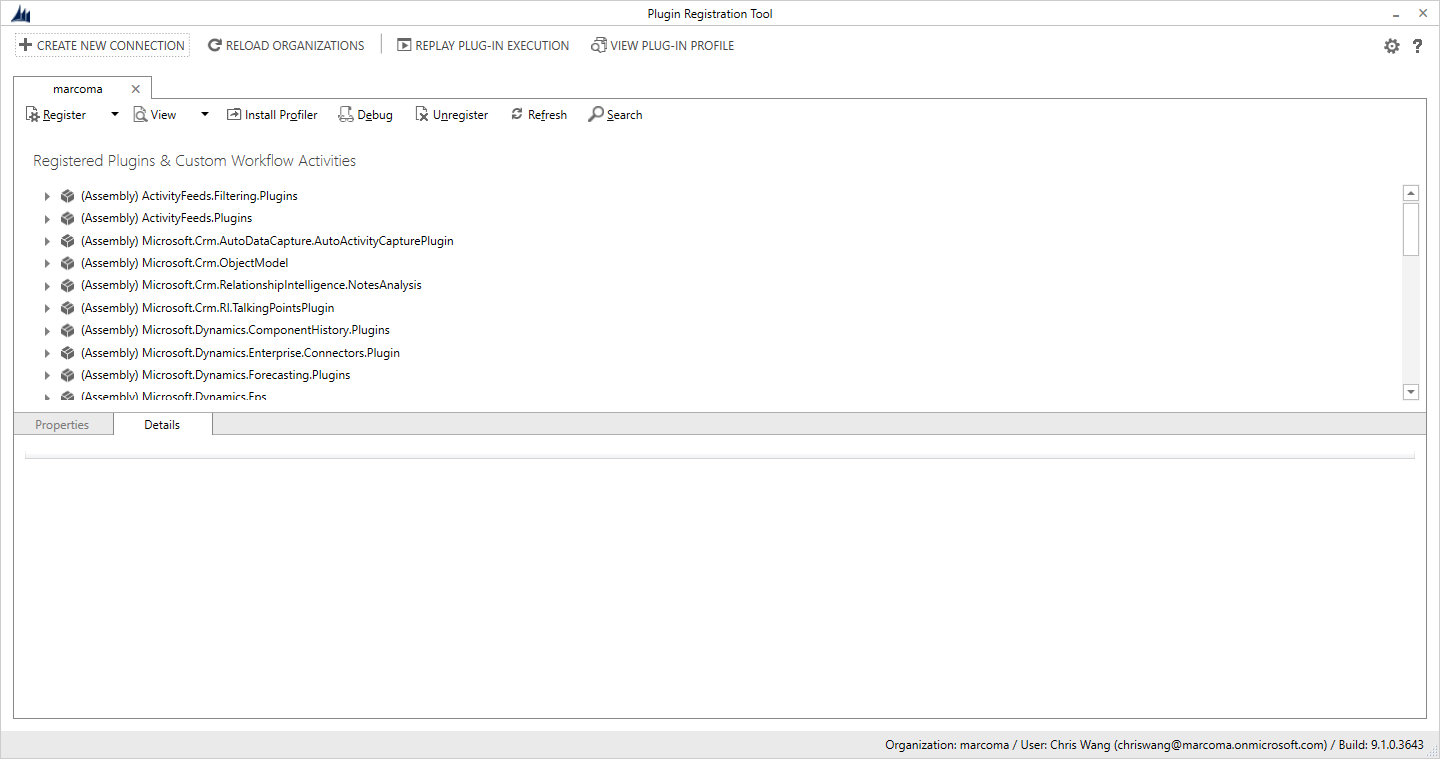Click the Register gear icon
The image size is (1440, 759).
point(32,115)
